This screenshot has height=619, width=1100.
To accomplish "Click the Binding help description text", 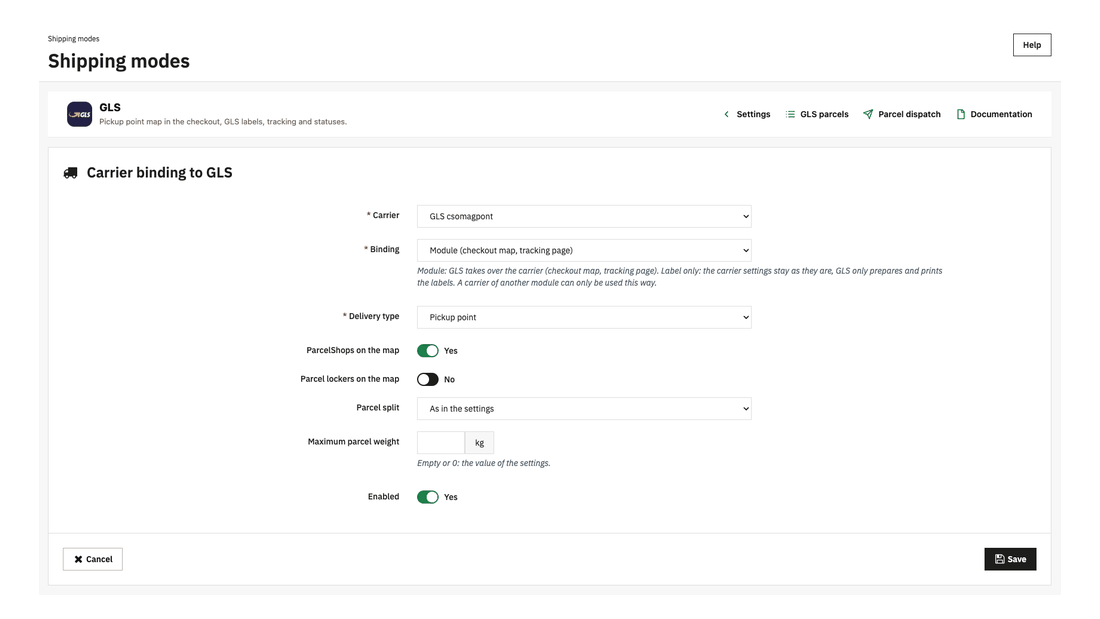I will tap(679, 277).
